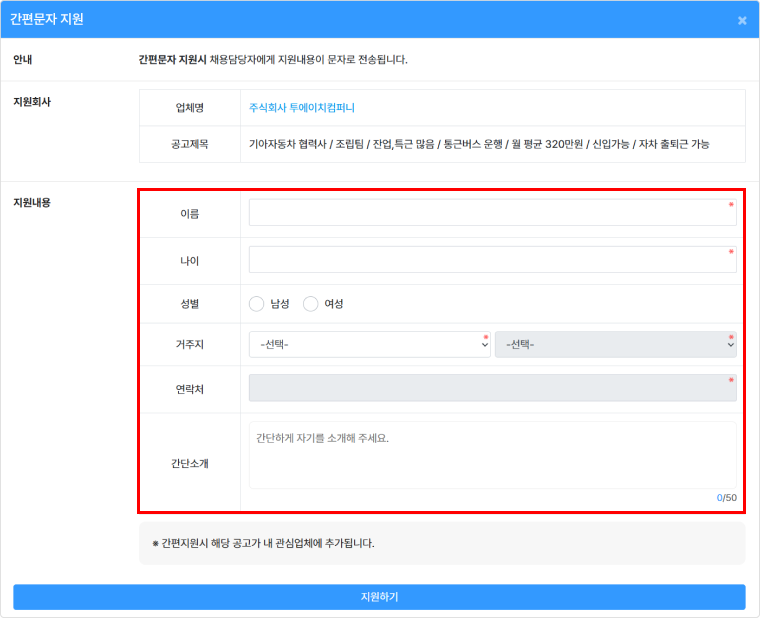This screenshot has height=618, width=760.
Task: Open the second 거주지 district dropdown
Action: pyautogui.click(x=615, y=345)
